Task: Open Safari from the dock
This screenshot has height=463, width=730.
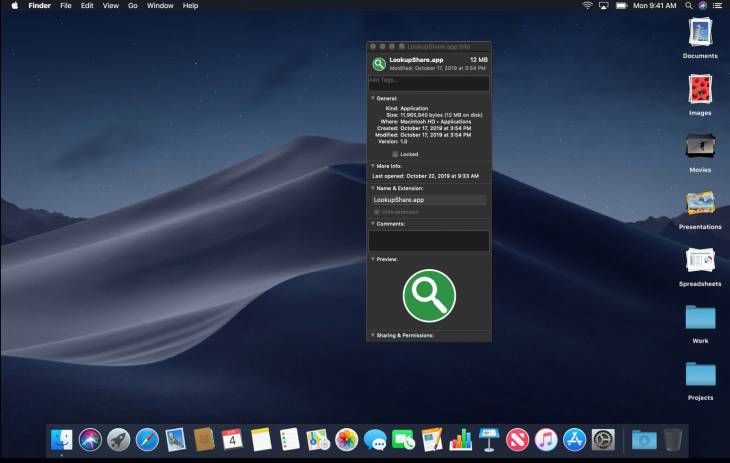Action: [147, 439]
